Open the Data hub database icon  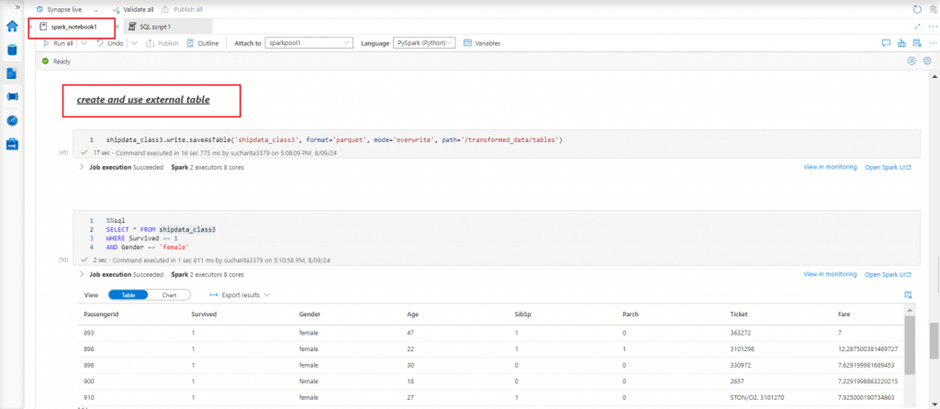coord(12,49)
